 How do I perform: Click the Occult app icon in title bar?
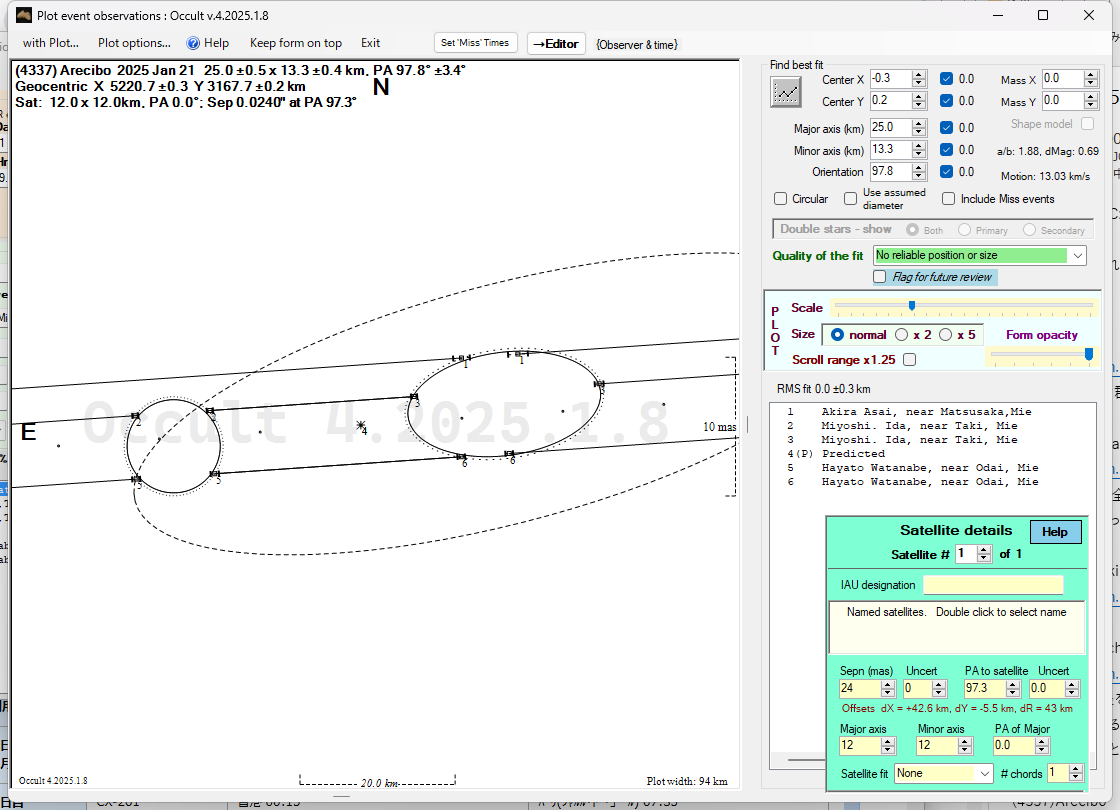pos(24,15)
